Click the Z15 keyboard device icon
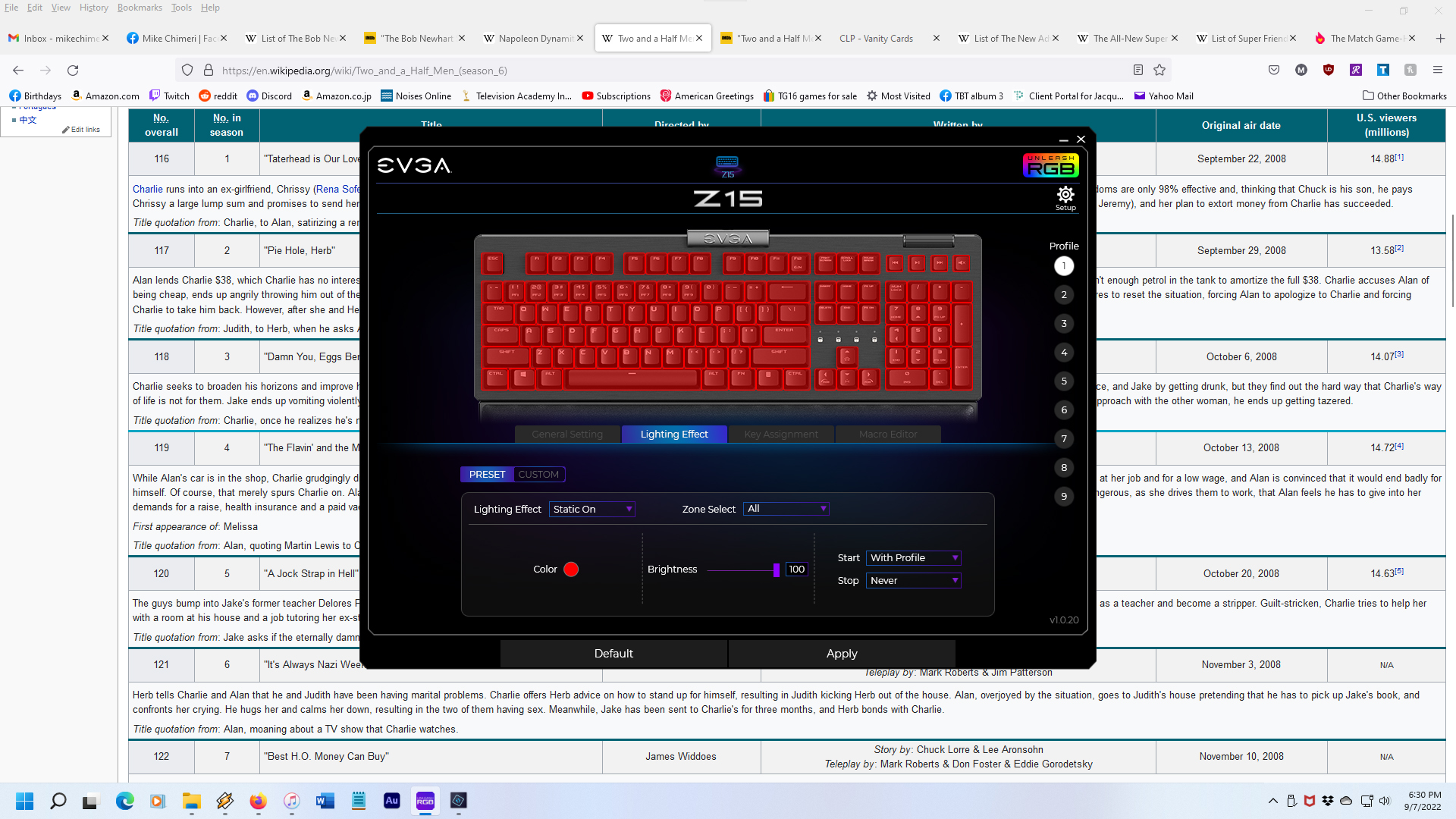 click(x=726, y=164)
